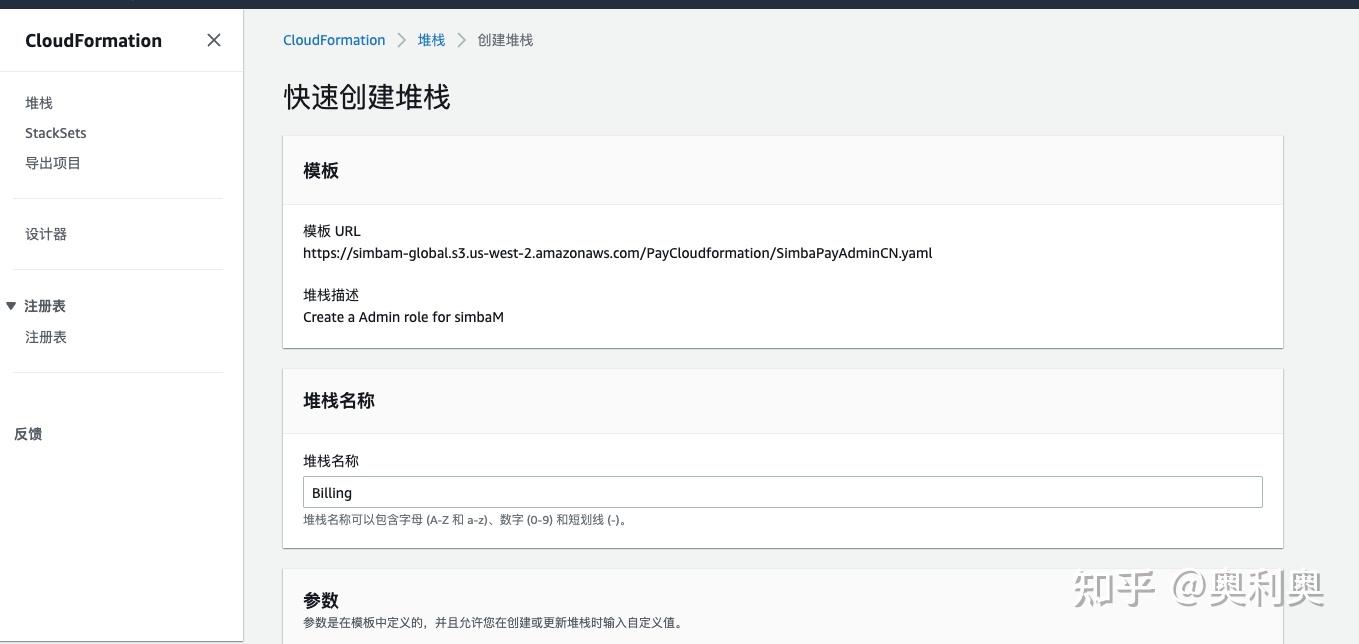This screenshot has height=644, width=1359.
Task: Open the 反馈 feedback option
Action: 27,434
